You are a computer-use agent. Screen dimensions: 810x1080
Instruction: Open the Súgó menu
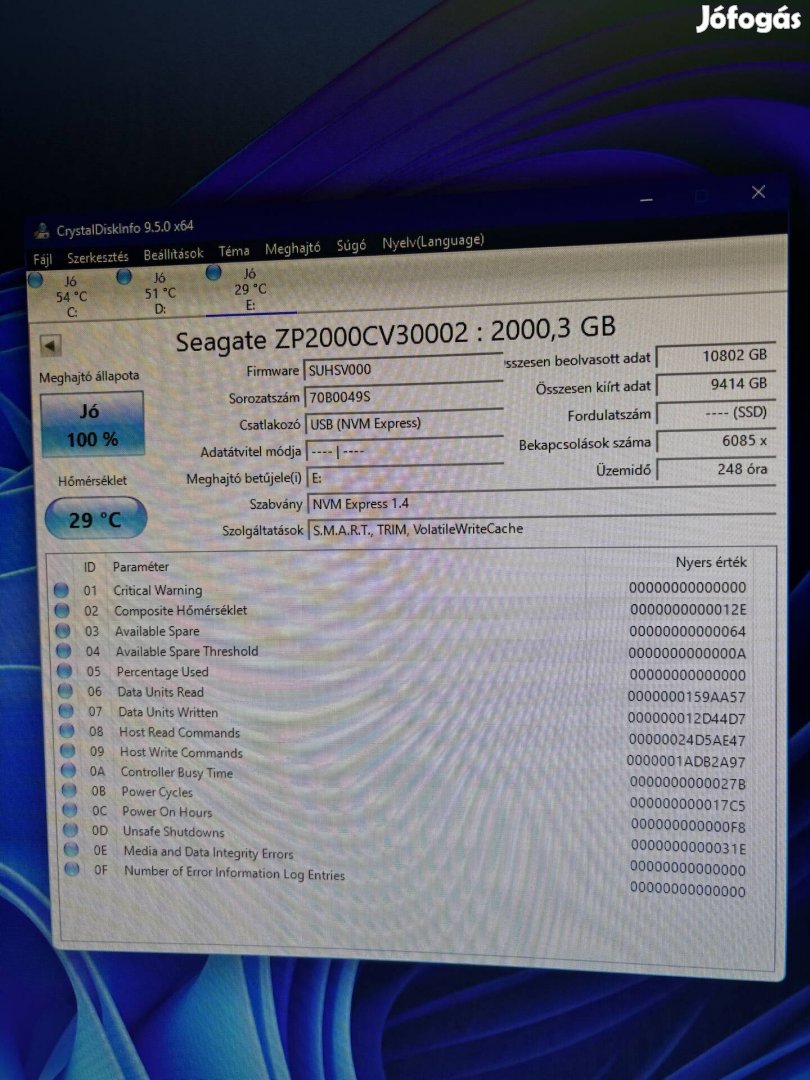[351, 245]
